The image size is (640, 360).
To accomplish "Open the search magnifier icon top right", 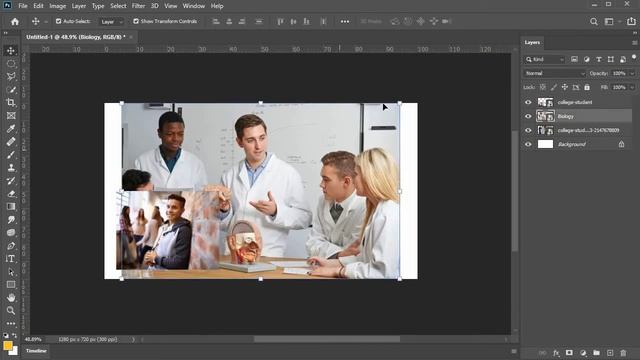I will 594,22.
